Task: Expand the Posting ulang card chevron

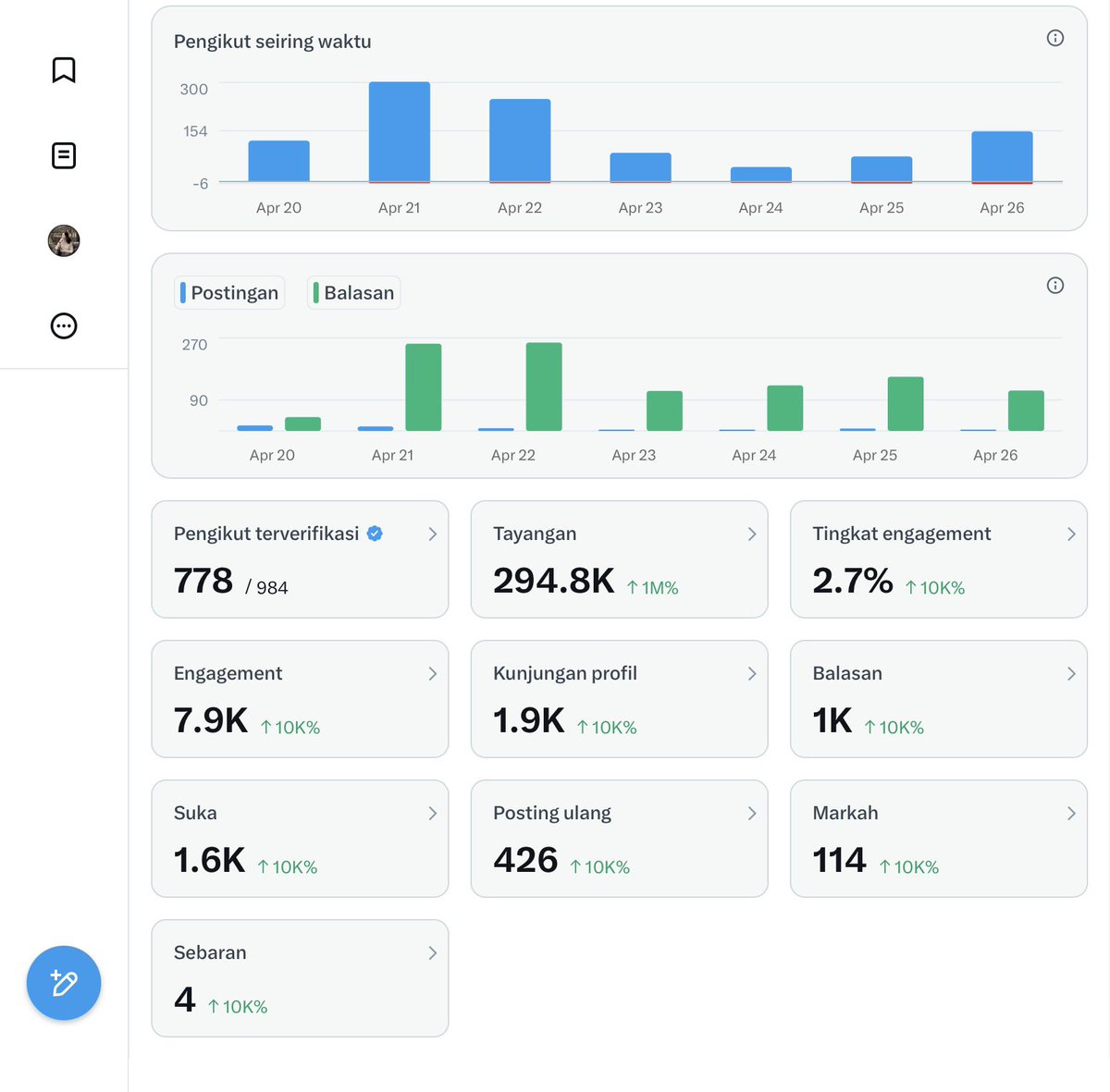Action: click(752, 813)
